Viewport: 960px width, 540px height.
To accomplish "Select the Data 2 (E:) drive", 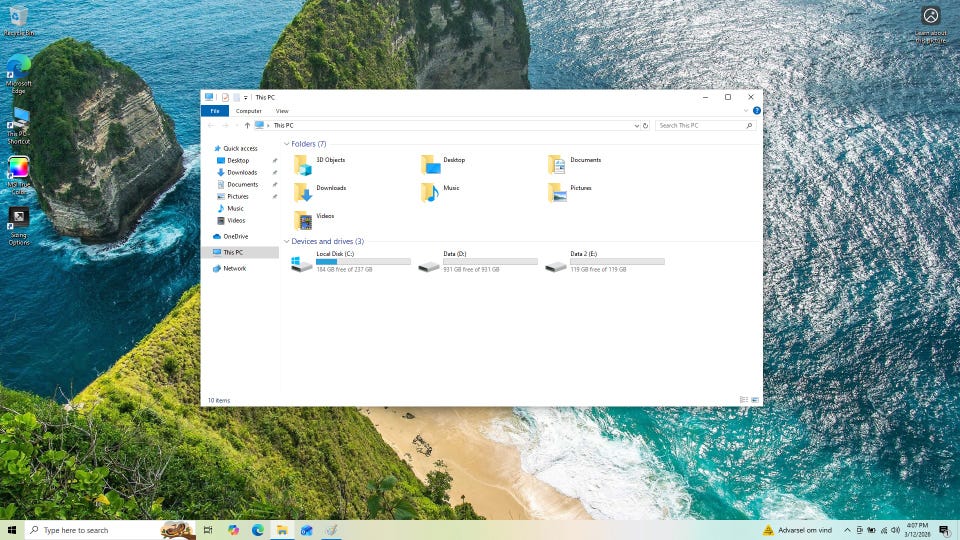I will click(605, 261).
